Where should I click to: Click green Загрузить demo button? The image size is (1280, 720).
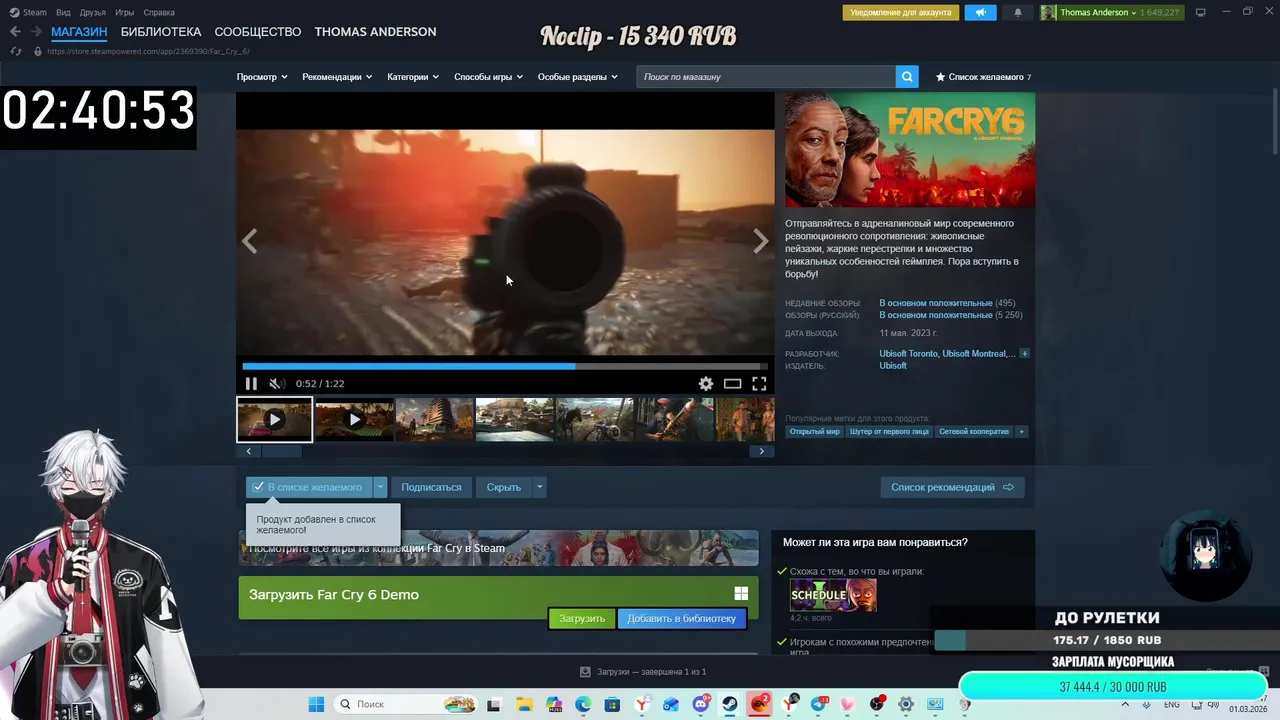pos(582,619)
